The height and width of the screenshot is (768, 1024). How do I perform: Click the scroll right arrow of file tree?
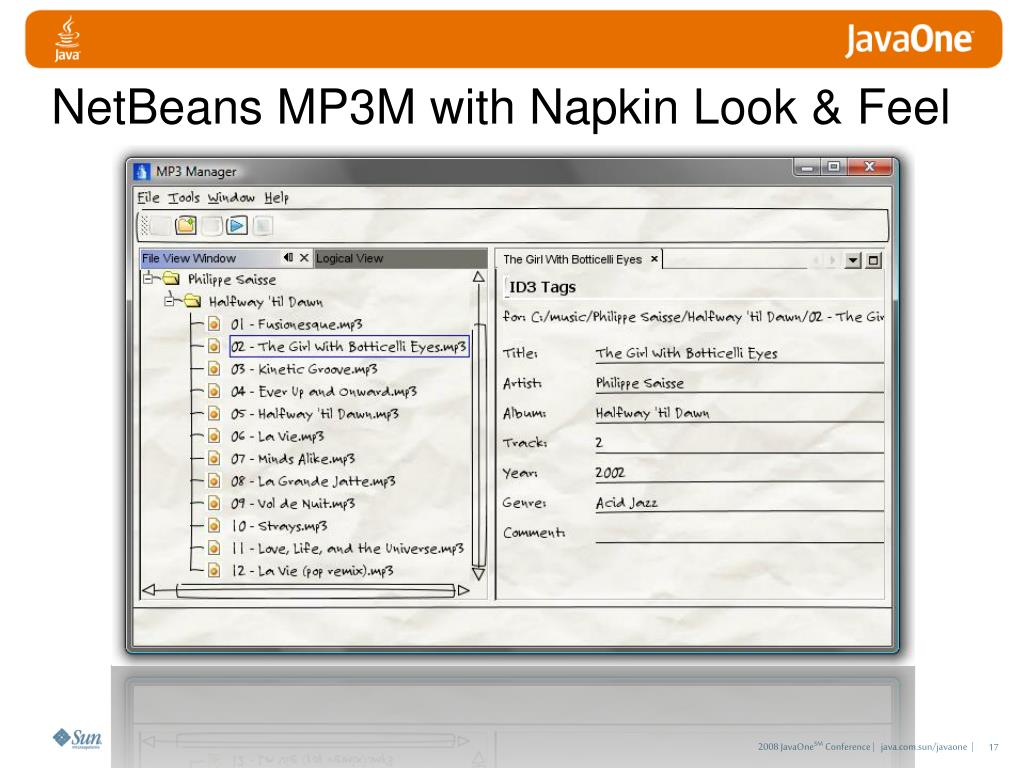click(x=463, y=590)
